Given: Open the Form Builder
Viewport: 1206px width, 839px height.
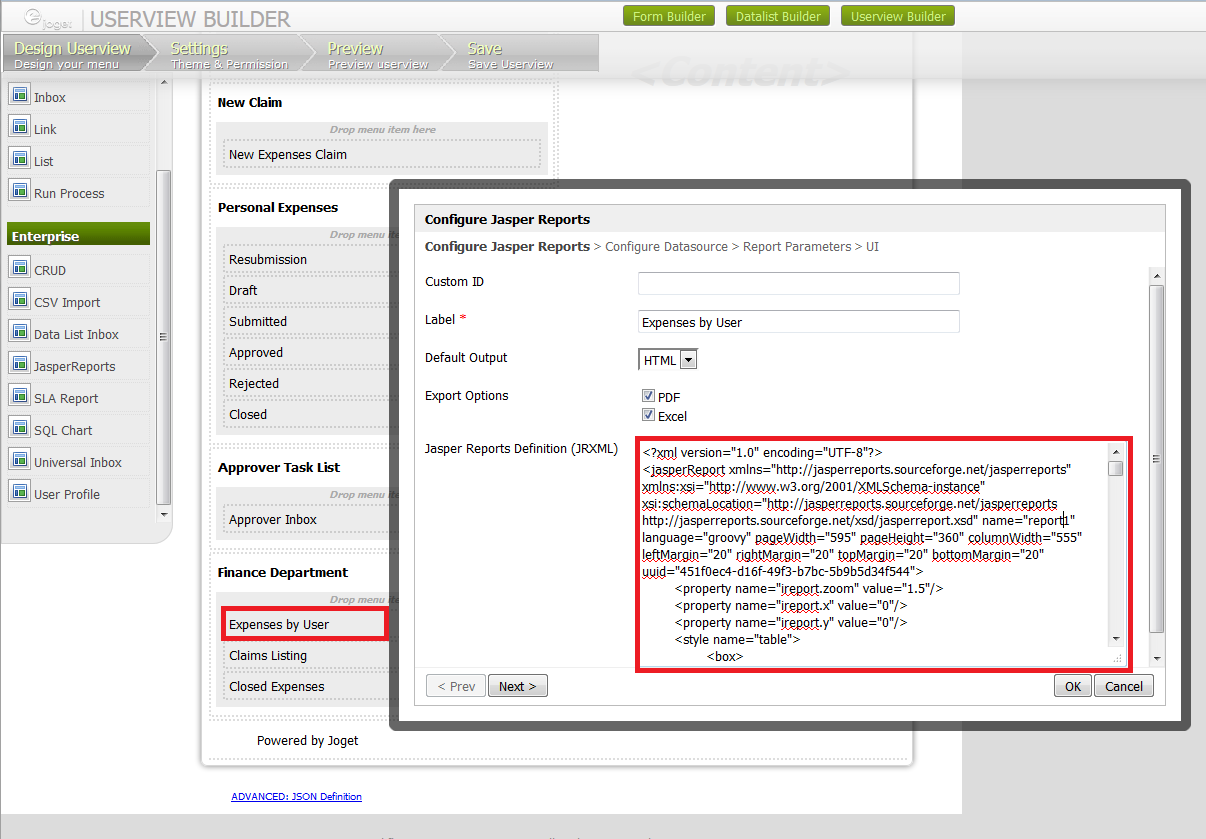Looking at the screenshot, I should pyautogui.click(x=669, y=16).
